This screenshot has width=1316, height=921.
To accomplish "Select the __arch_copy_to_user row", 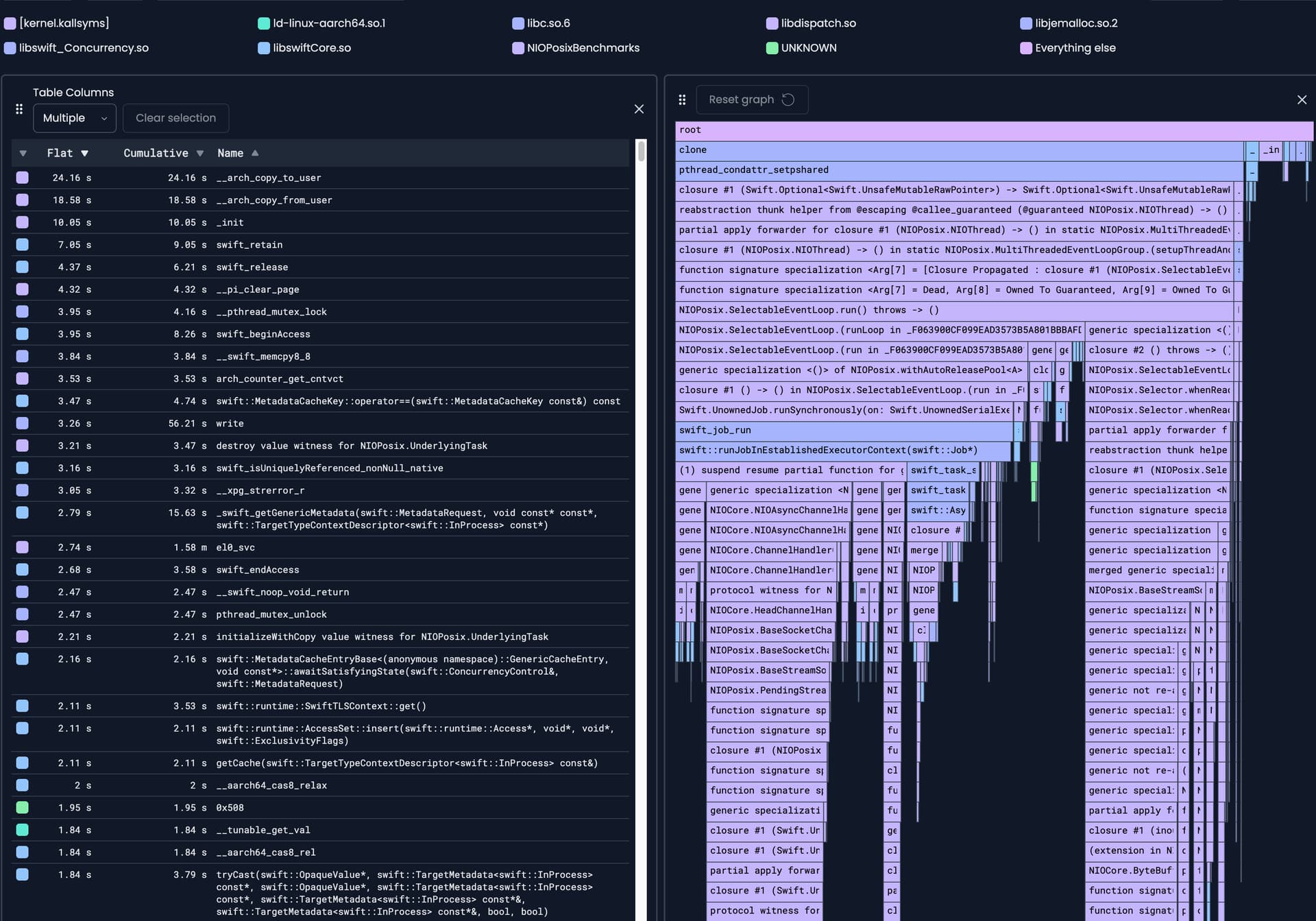I will coord(268,178).
